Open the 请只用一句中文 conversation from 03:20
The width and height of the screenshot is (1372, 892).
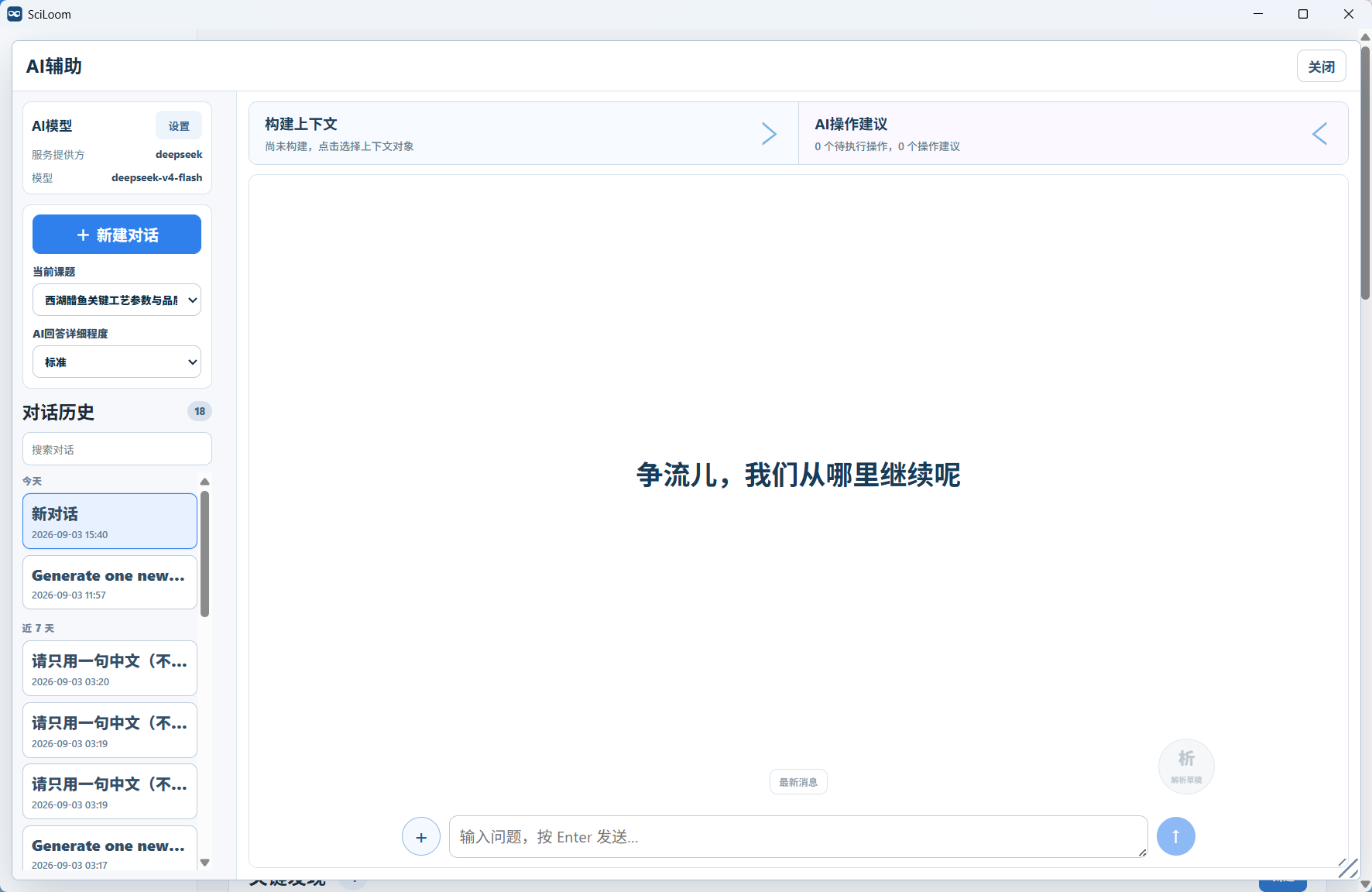pyautogui.click(x=110, y=668)
